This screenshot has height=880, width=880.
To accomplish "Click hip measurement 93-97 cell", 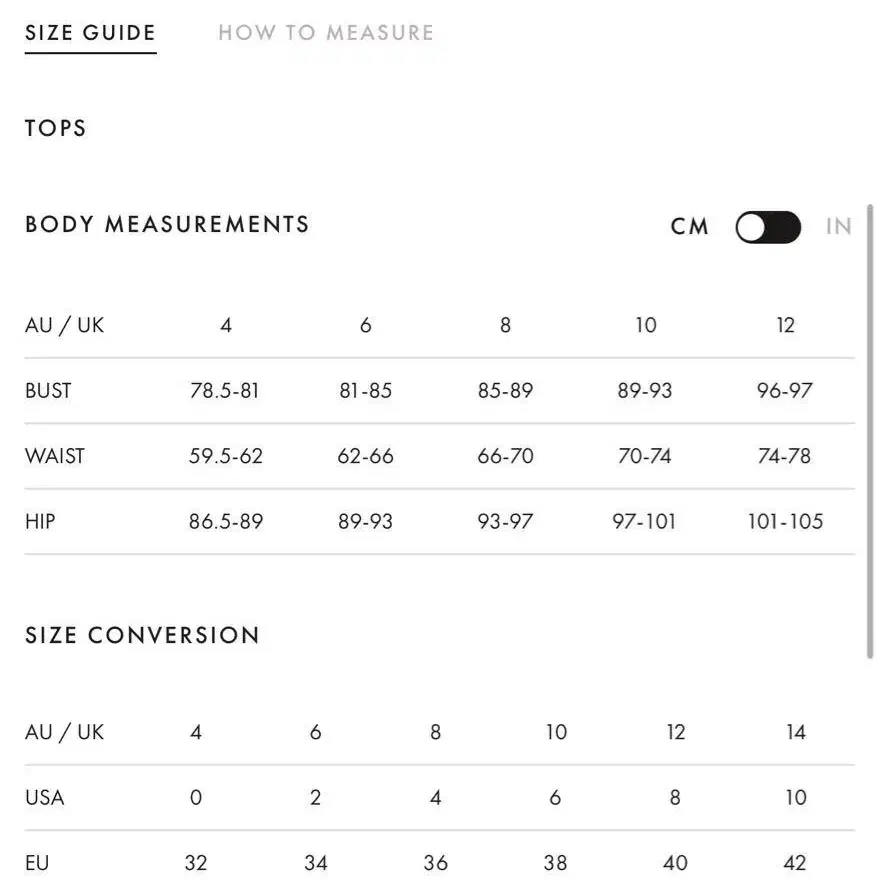I will (x=505, y=521).
